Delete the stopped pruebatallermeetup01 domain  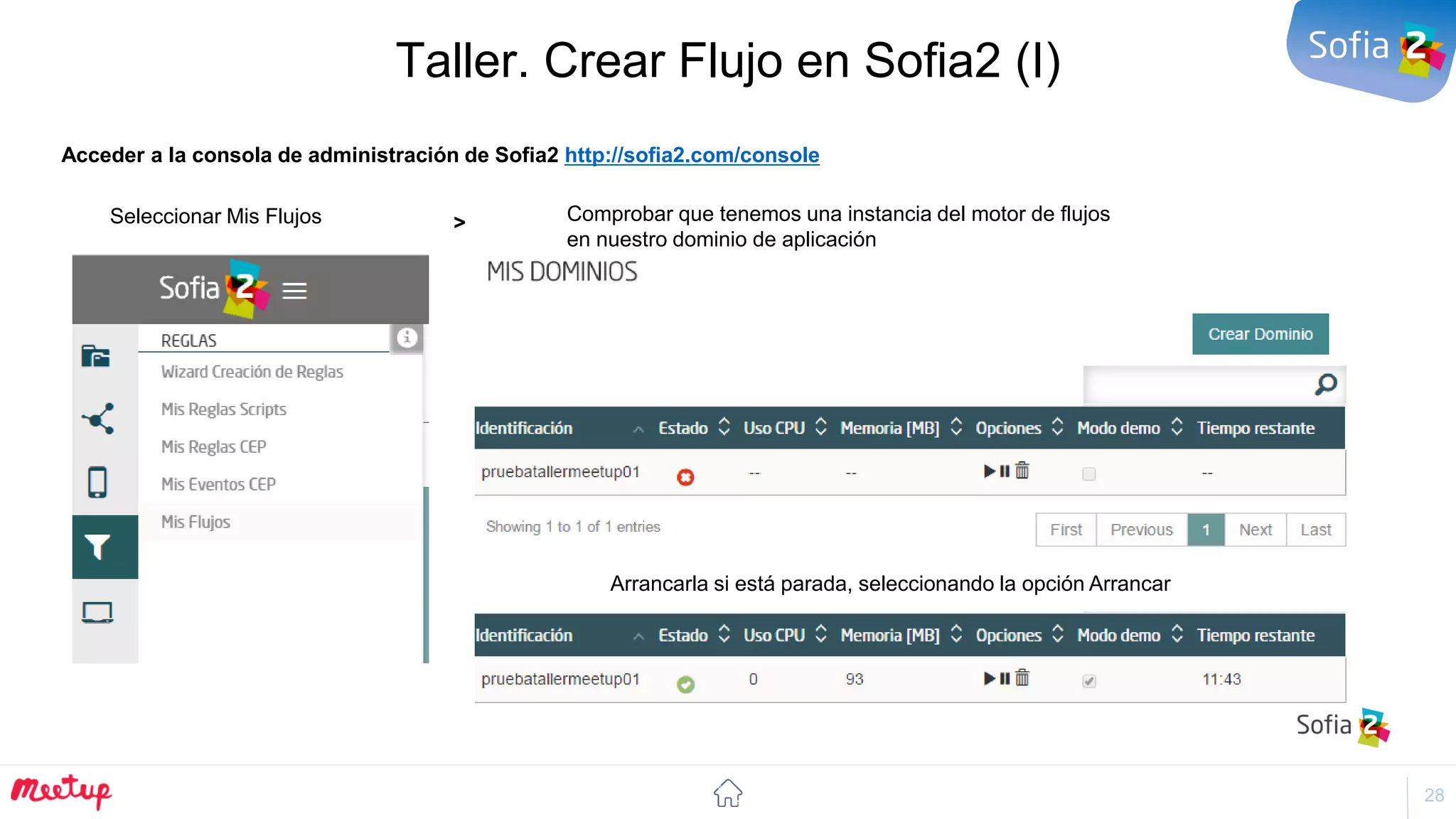(1022, 470)
